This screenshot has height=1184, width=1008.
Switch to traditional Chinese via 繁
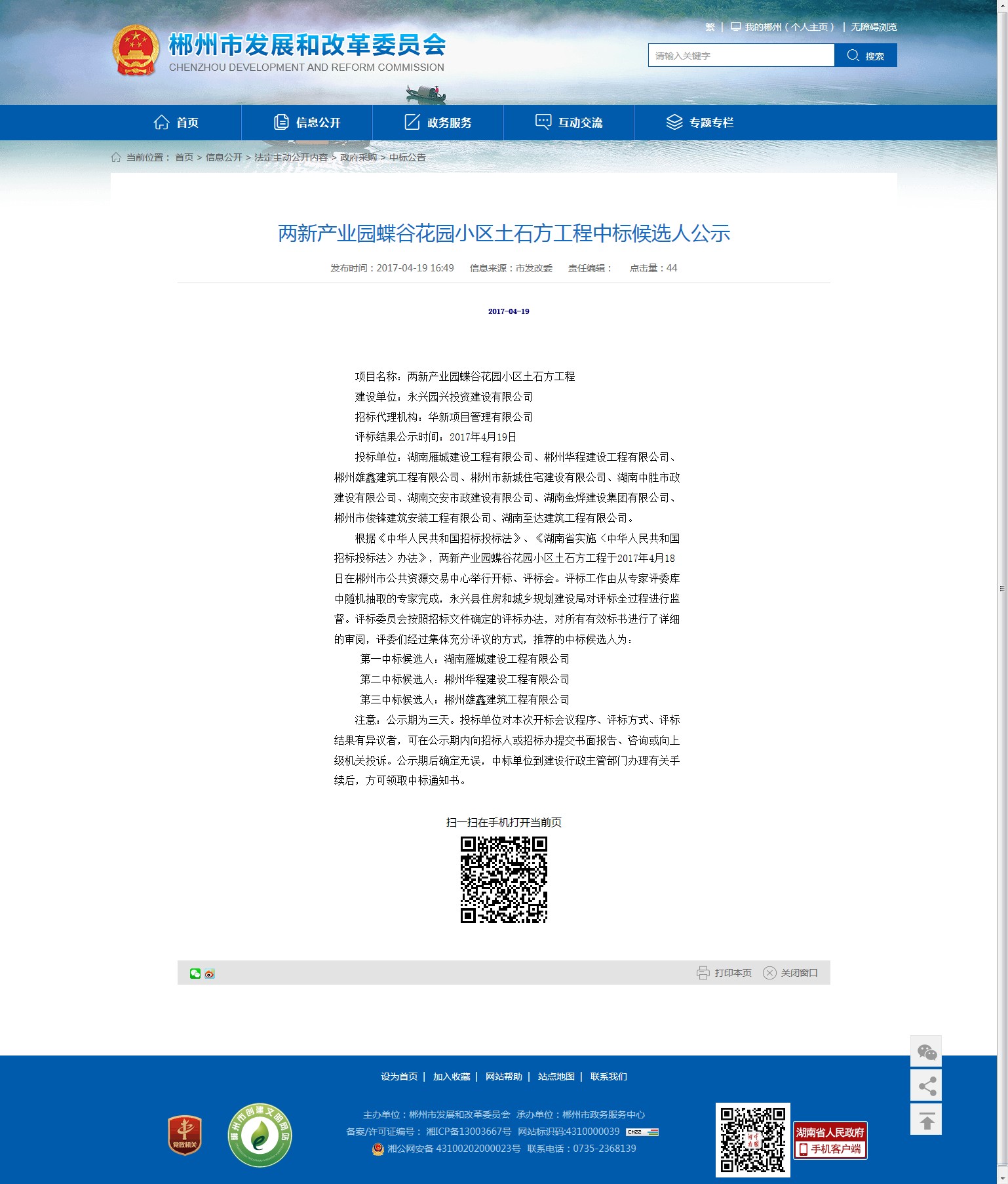click(710, 27)
